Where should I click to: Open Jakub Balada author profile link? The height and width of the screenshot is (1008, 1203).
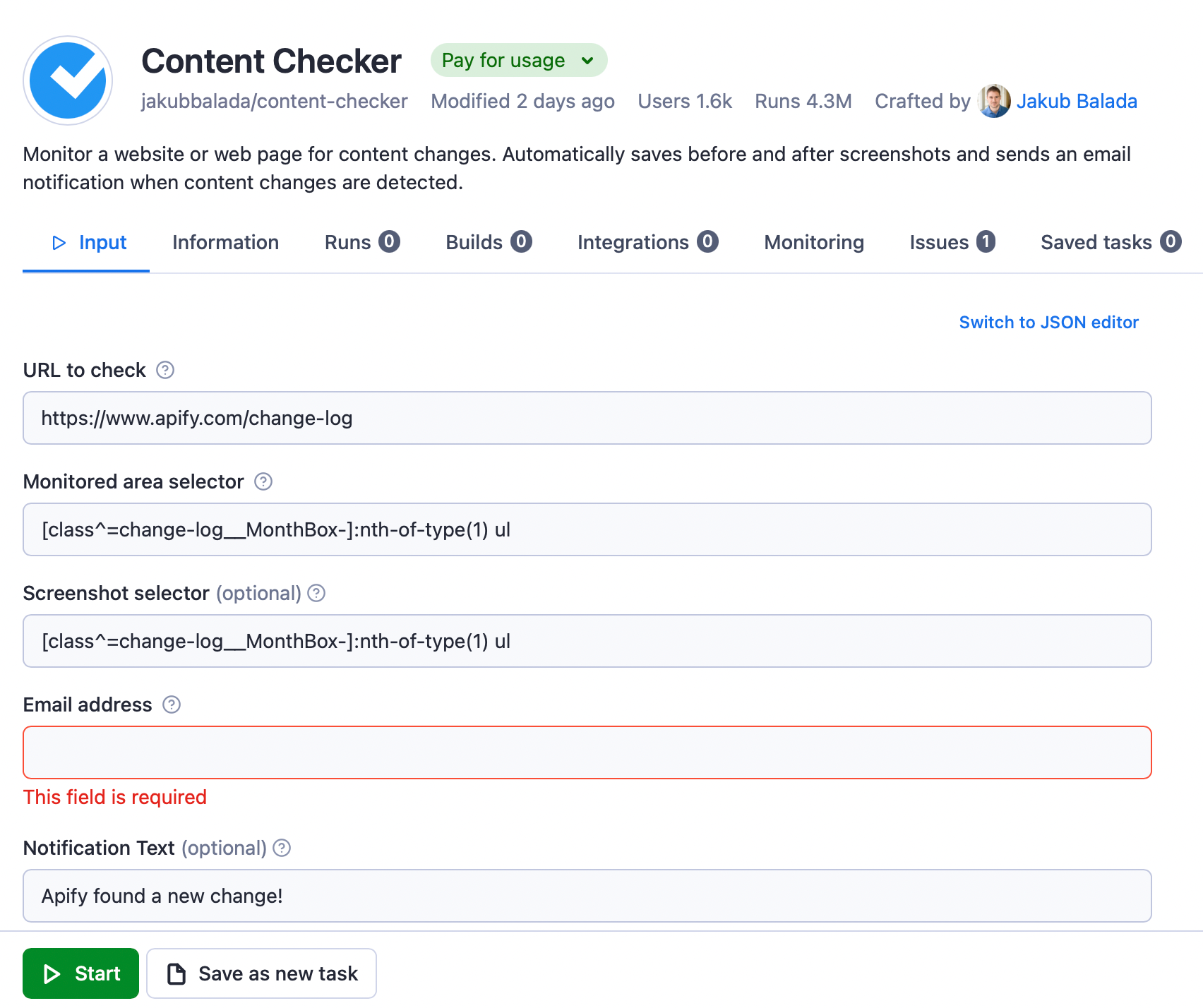[1077, 101]
